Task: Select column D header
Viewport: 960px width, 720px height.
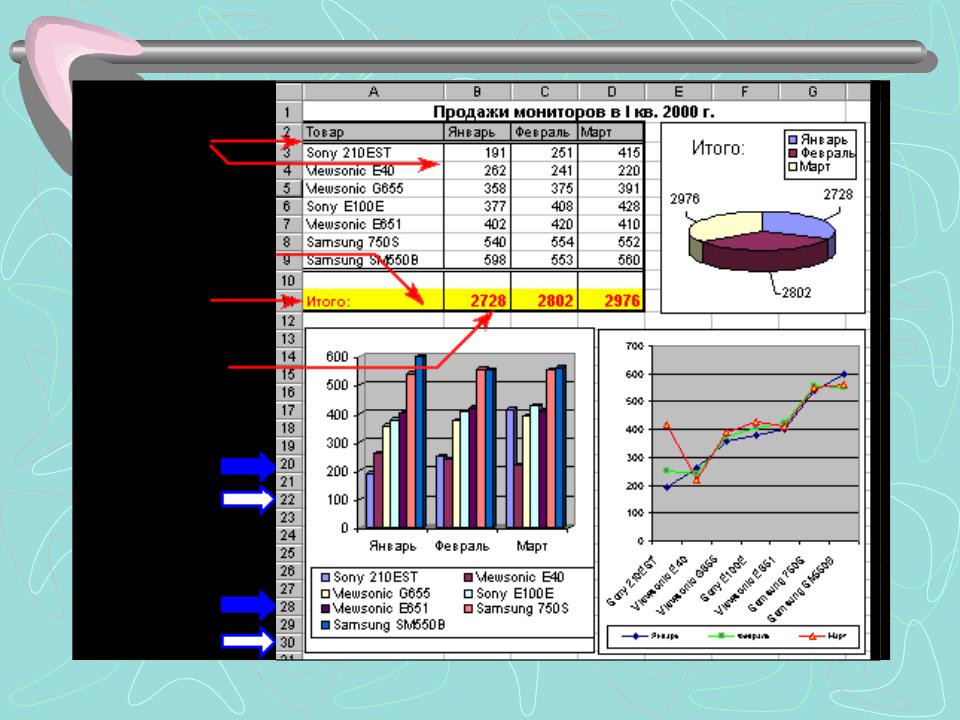Action: (612, 92)
